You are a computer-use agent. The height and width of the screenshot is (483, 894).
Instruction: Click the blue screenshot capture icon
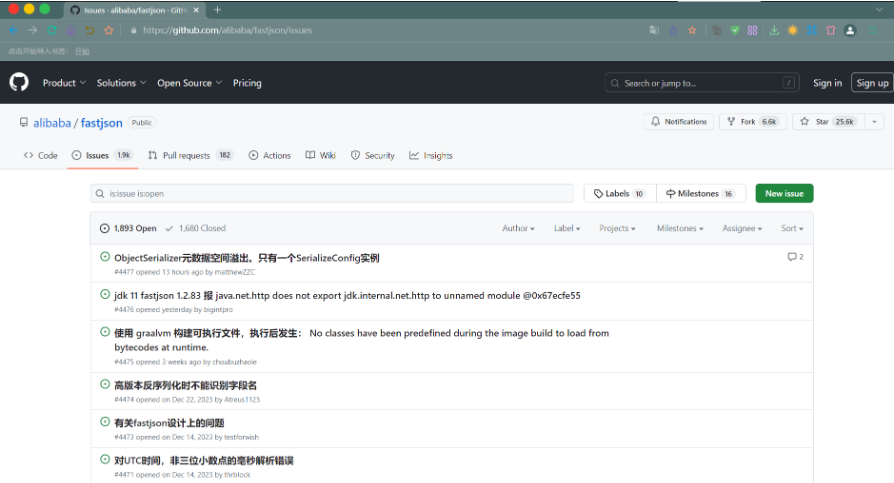(812, 30)
